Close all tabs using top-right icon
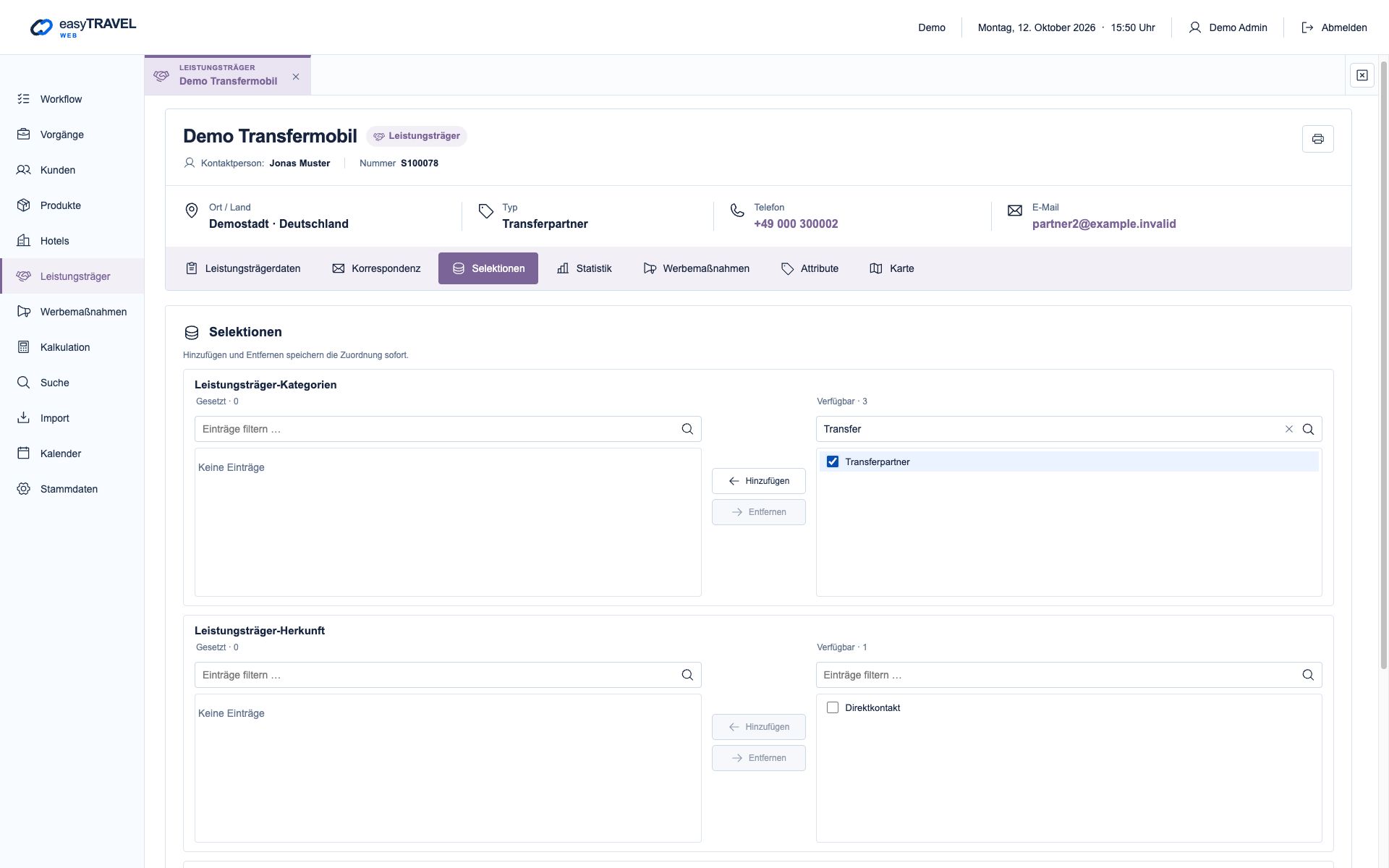This screenshot has width=1389, height=868. 1362,75
